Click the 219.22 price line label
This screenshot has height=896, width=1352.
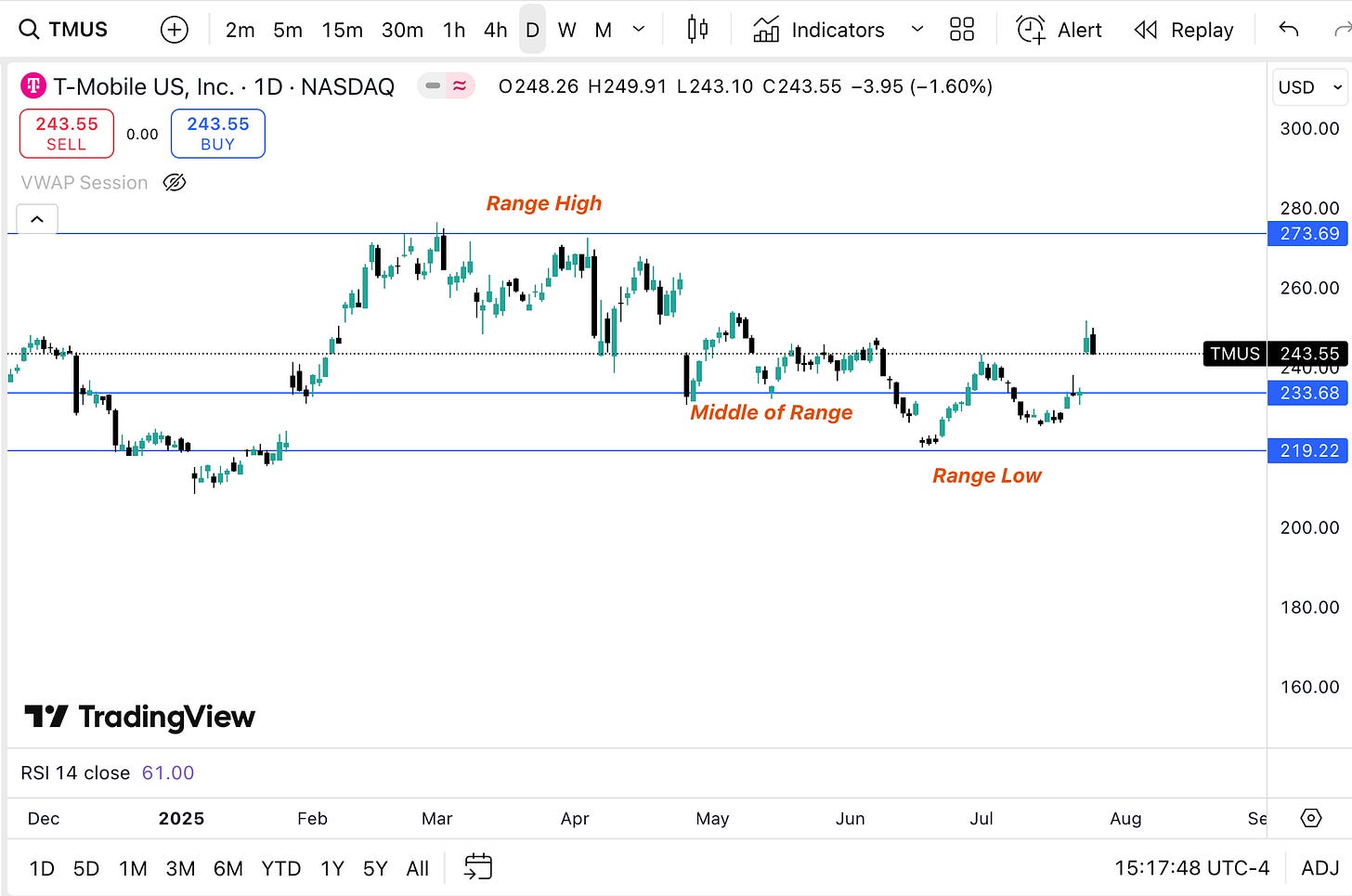click(x=1309, y=450)
